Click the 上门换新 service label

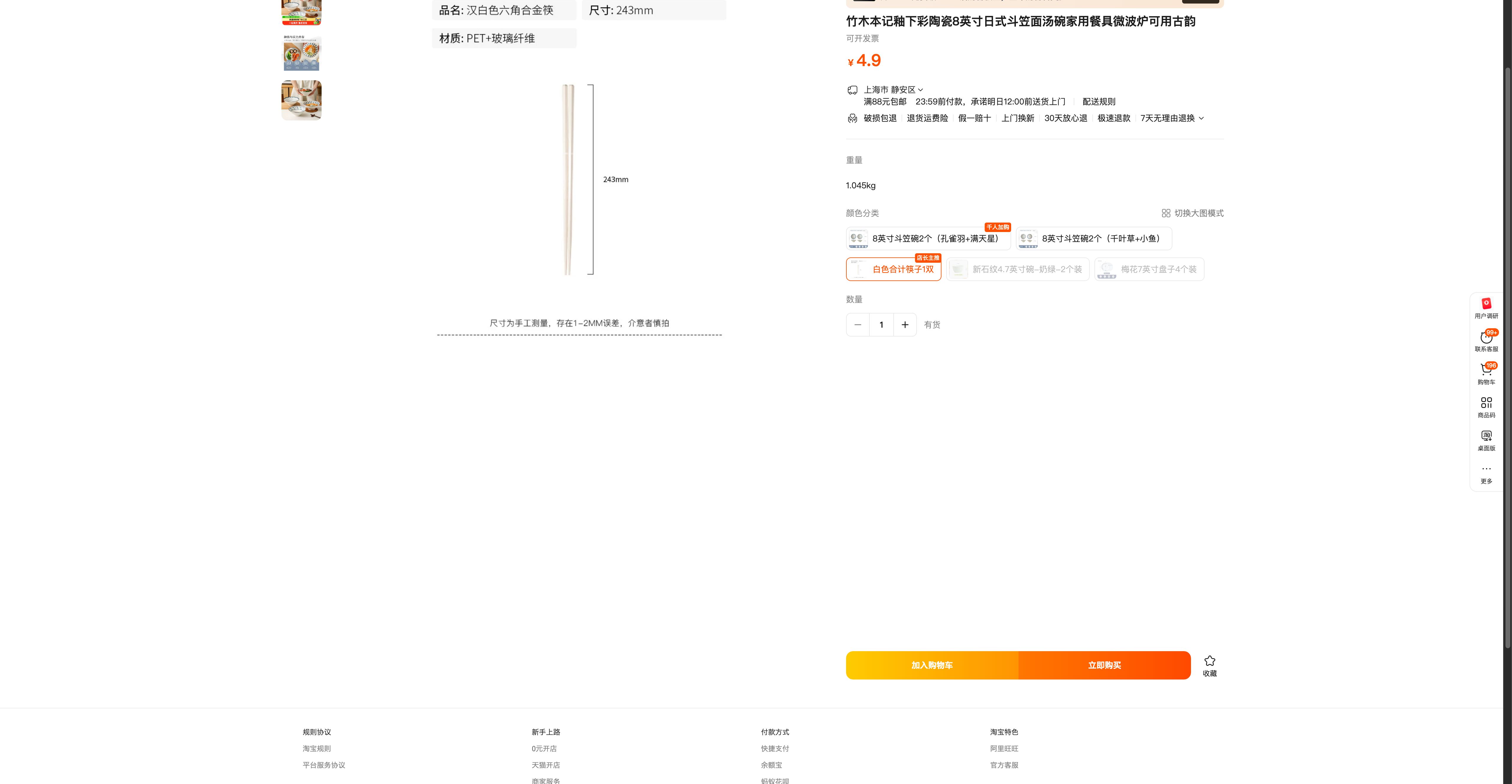1018,119
